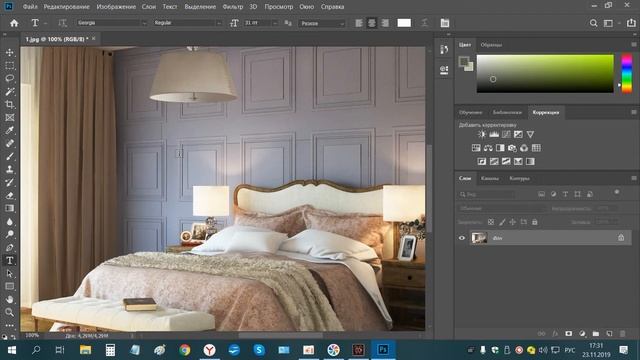Select the Eraser tool
The image size is (640, 360).
click(x=9, y=196)
